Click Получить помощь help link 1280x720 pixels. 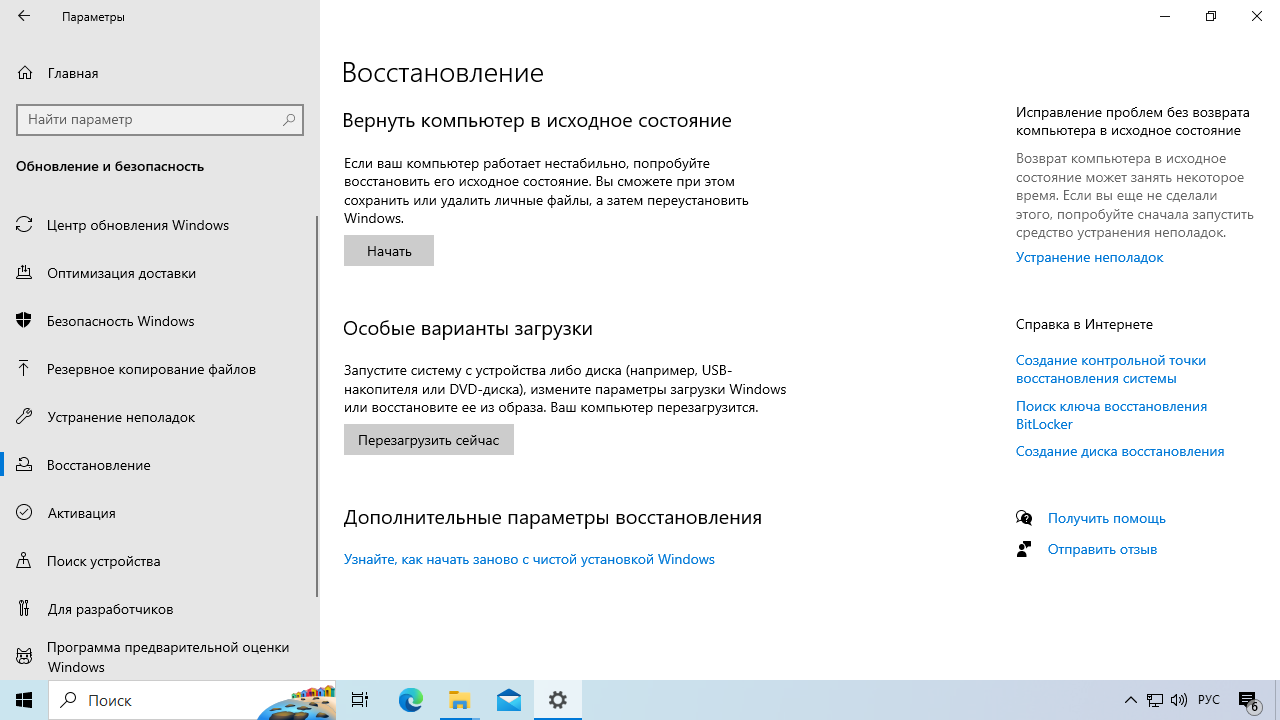click(1106, 518)
